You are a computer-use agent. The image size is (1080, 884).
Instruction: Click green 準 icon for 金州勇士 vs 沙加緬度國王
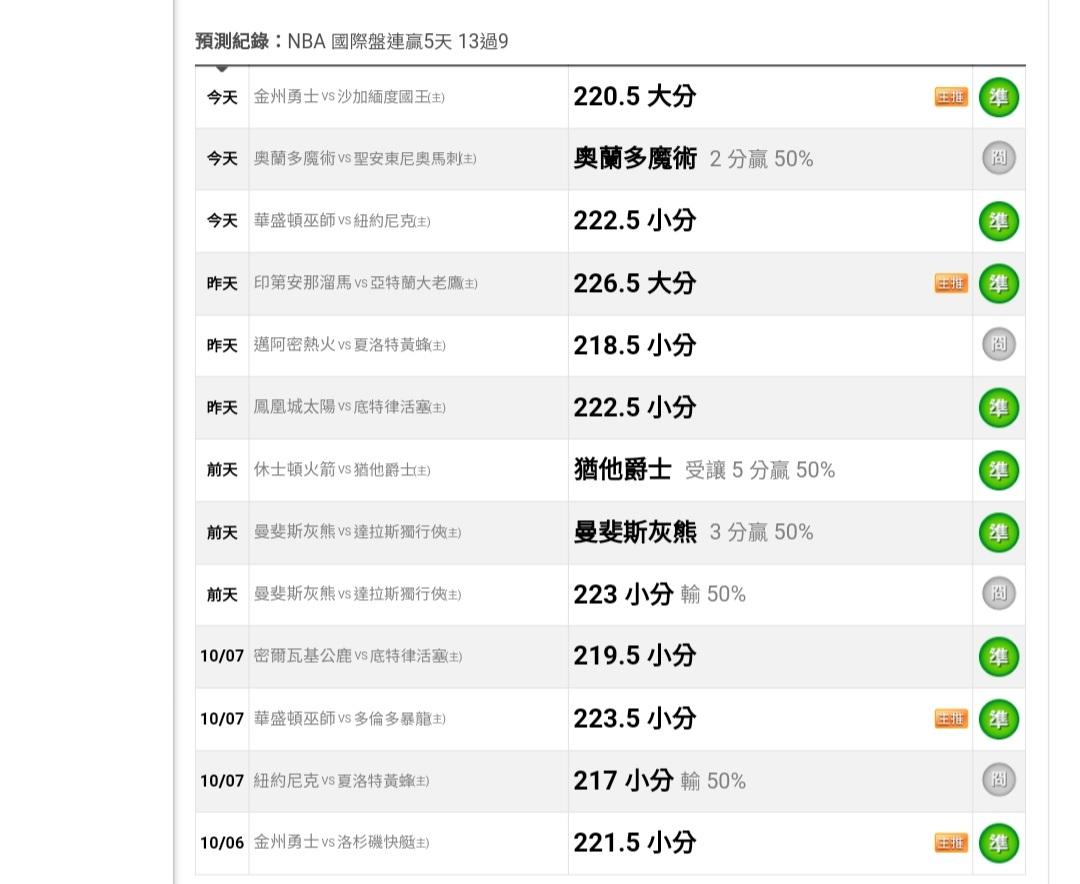(x=998, y=97)
